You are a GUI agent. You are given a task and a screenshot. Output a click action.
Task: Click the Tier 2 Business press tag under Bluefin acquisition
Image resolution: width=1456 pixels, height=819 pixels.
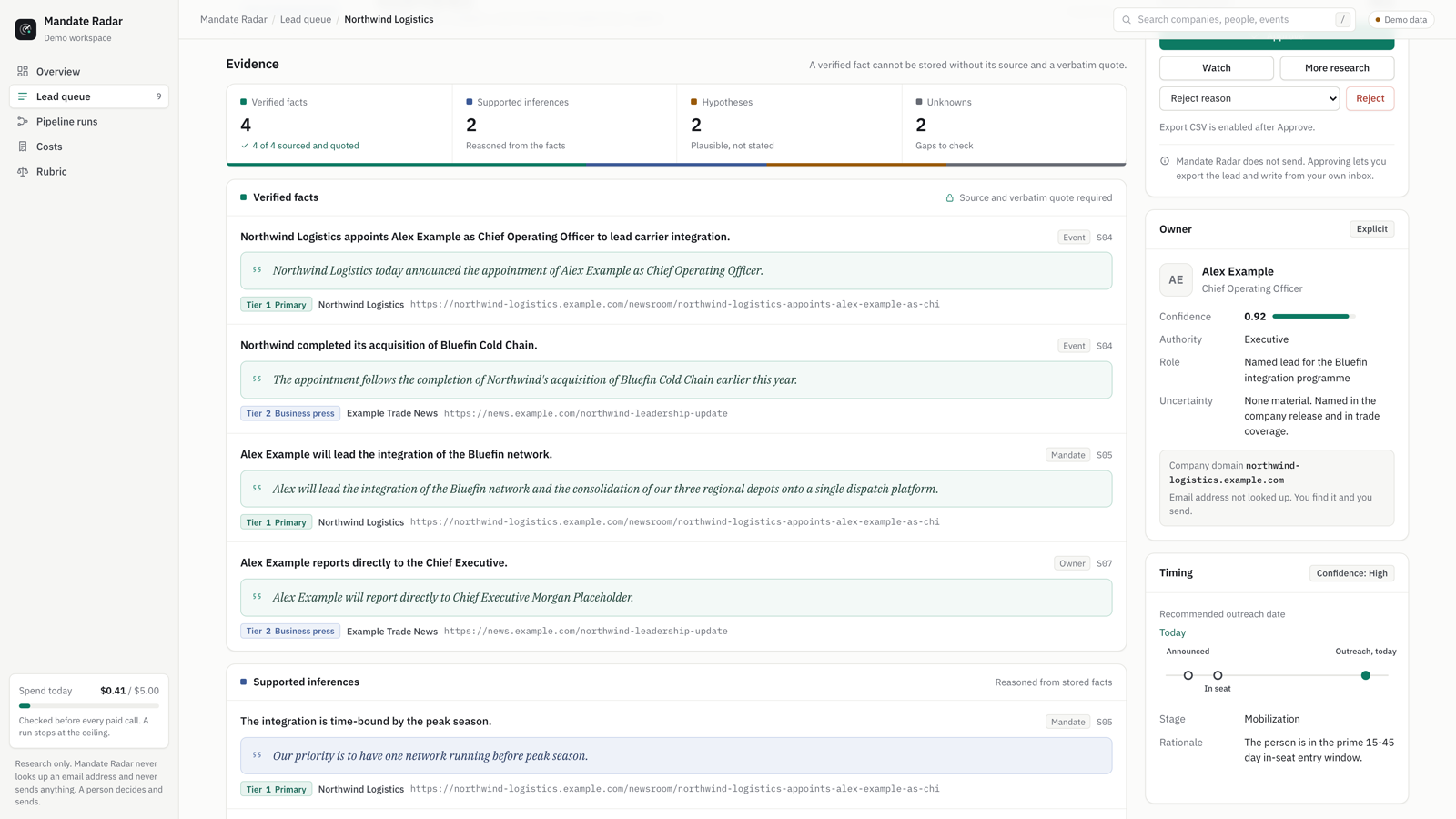pos(290,413)
